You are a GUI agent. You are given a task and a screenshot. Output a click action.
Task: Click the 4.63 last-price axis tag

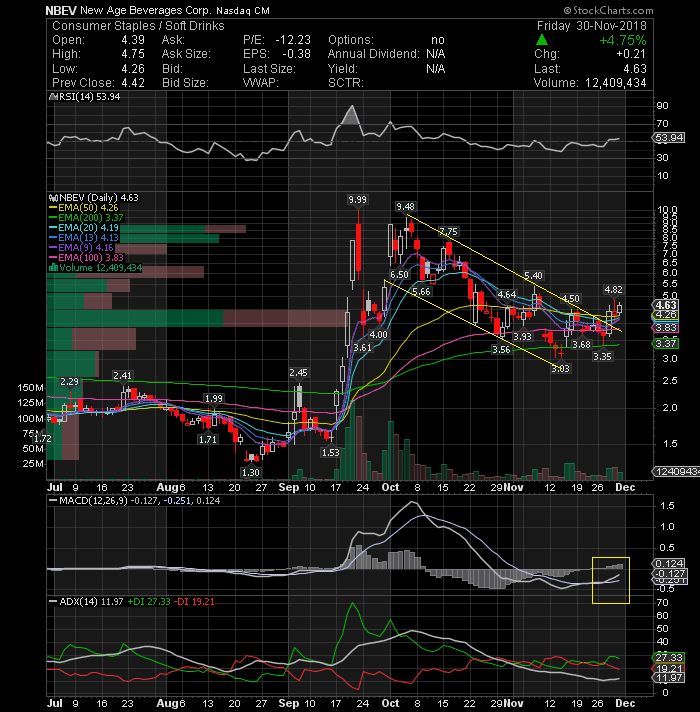pyautogui.click(x=665, y=305)
